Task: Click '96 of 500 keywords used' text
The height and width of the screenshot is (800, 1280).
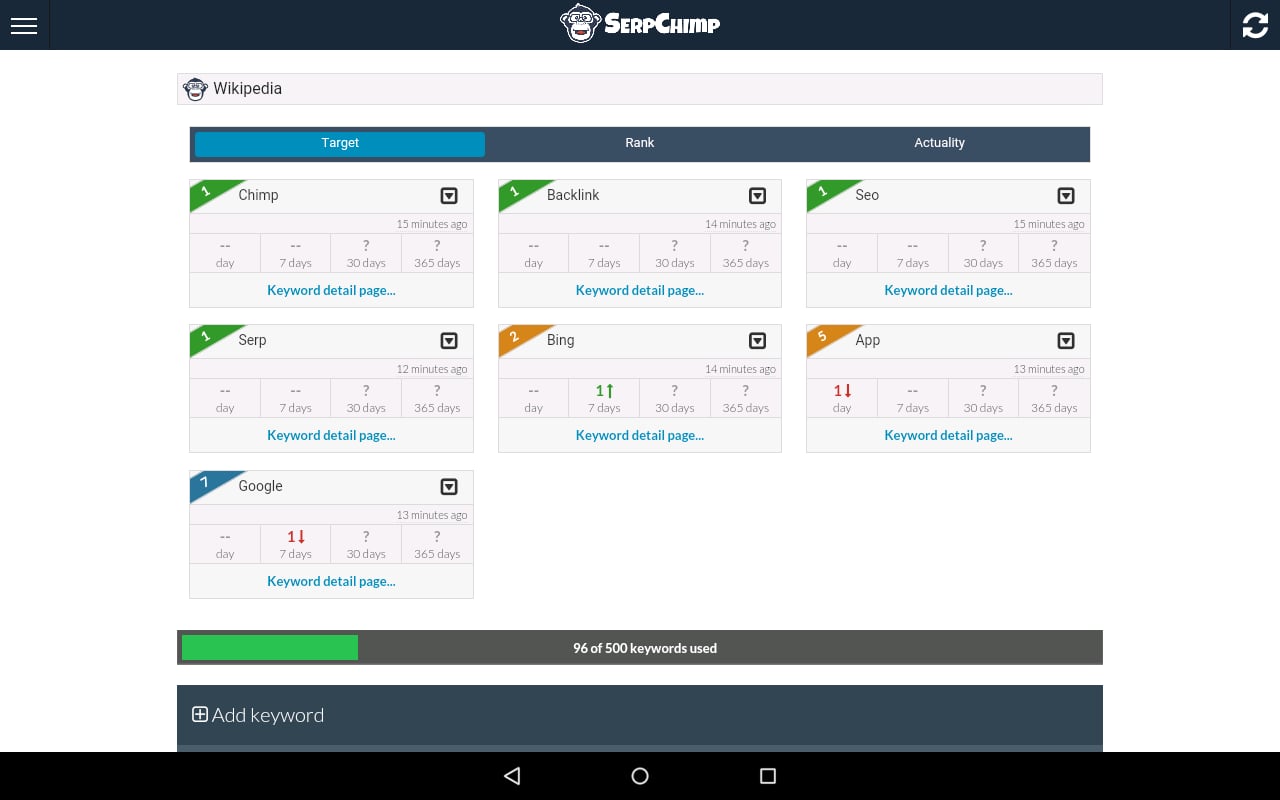Action: pyautogui.click(x=645, y=648)
